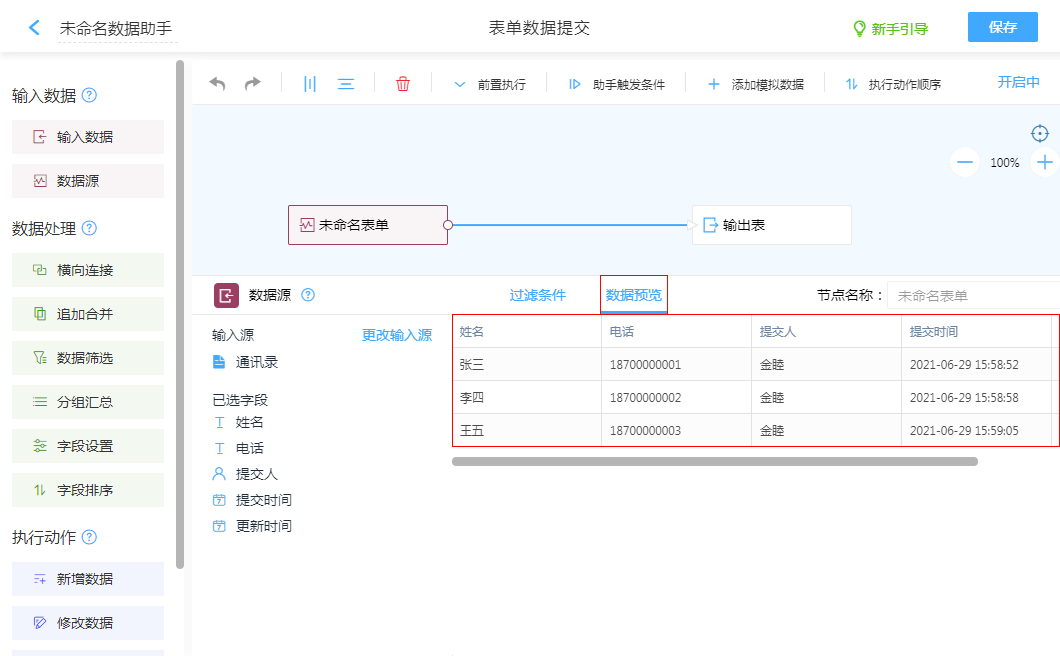
Task: Click the 更改输入源 link
Action: [397, 336]
